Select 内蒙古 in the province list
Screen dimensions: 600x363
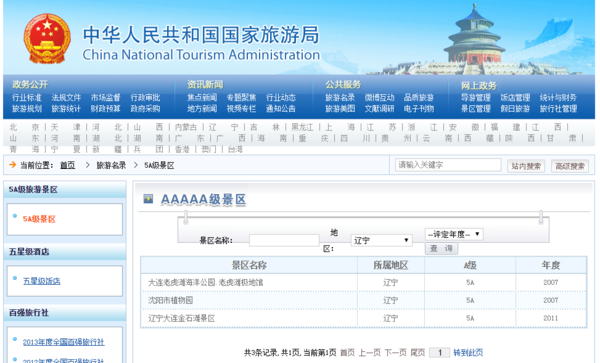[186, 127]
